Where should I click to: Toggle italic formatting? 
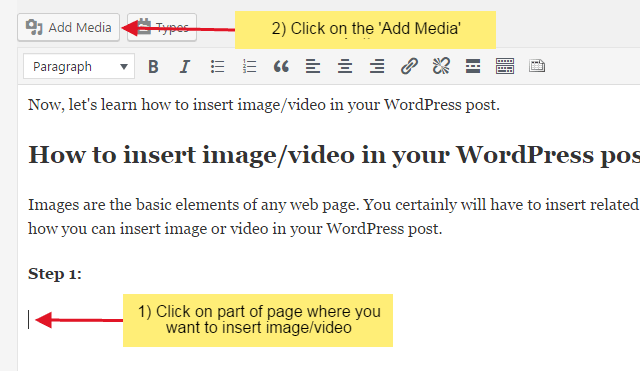click(x=185, y=66)
